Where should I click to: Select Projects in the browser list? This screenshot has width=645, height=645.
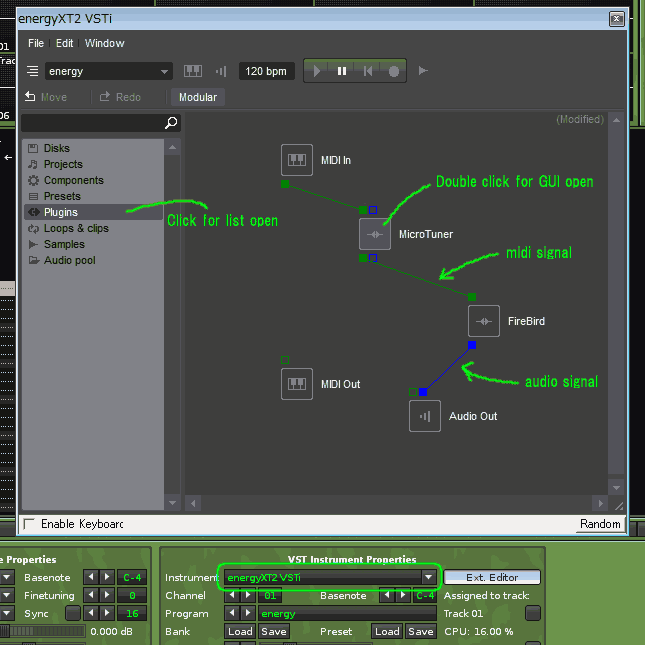click(93, 164)
